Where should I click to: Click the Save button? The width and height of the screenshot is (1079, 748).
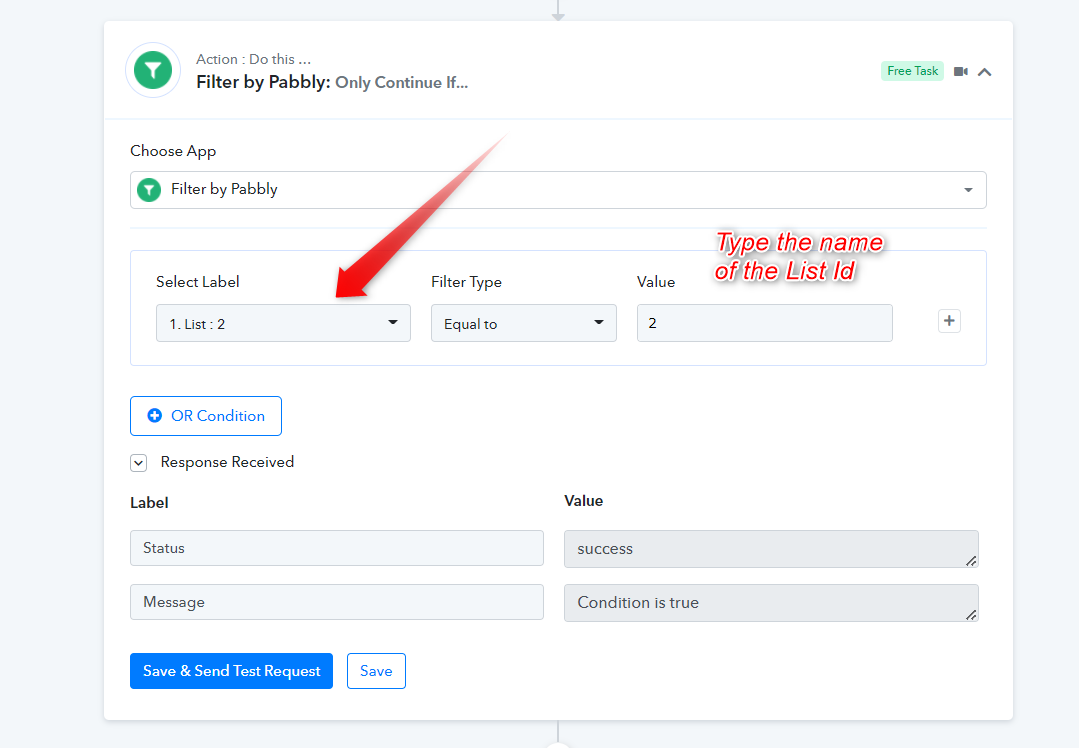point(376,671)
